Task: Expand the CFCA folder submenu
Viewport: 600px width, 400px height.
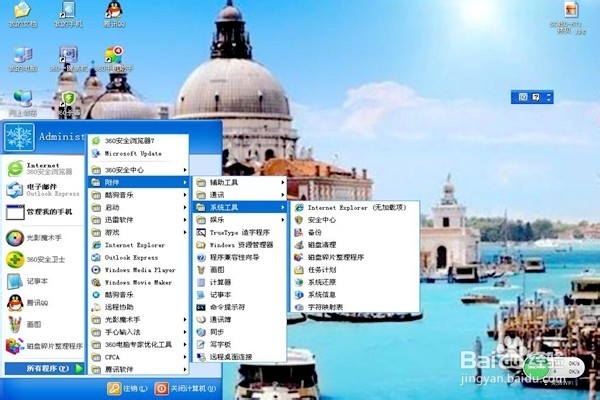Action: [x=139, y=357]
